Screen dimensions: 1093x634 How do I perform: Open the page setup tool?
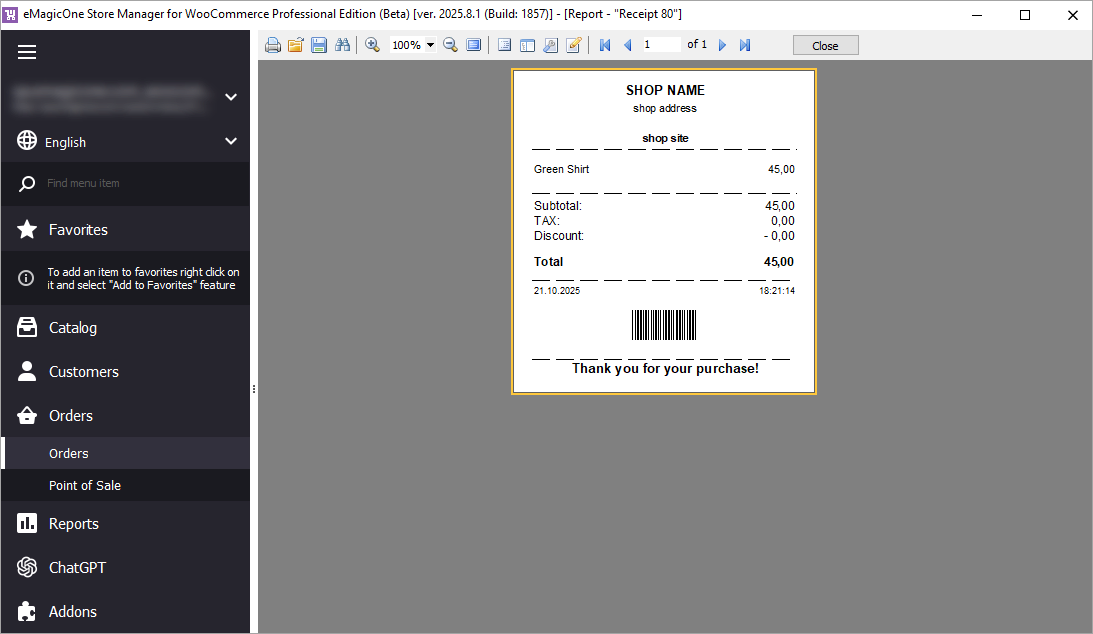550,44
